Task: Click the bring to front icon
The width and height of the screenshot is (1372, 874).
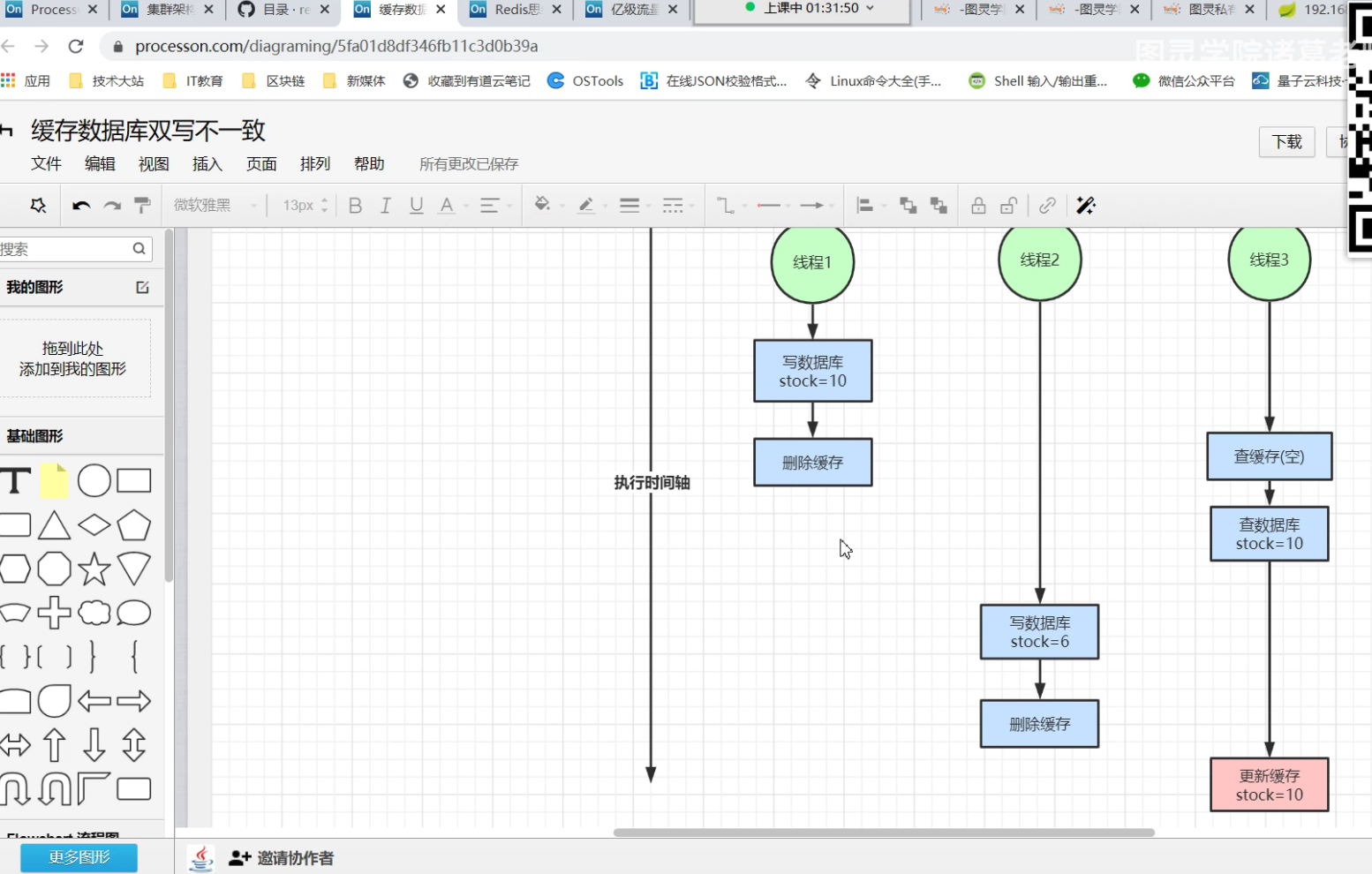Action: point(908,206)
